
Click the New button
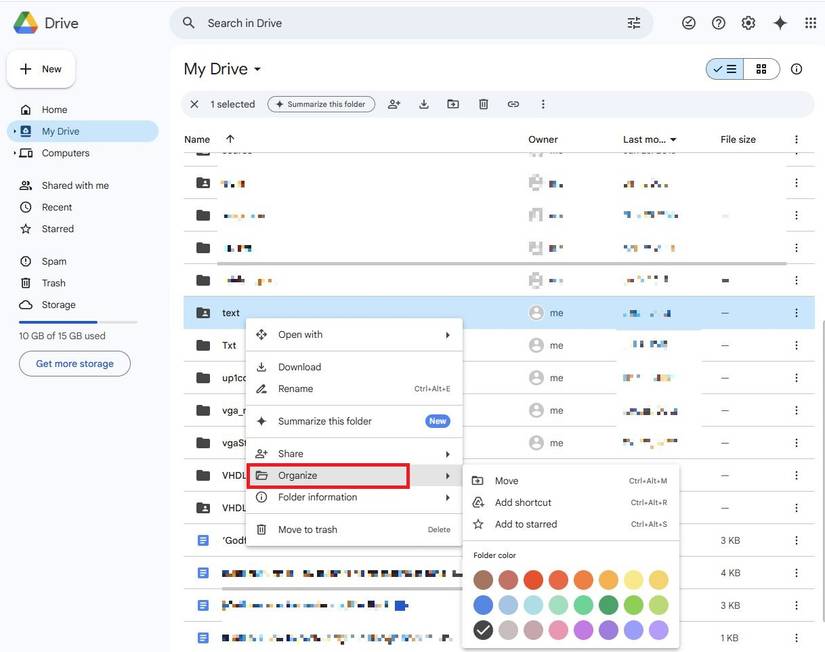41,69
